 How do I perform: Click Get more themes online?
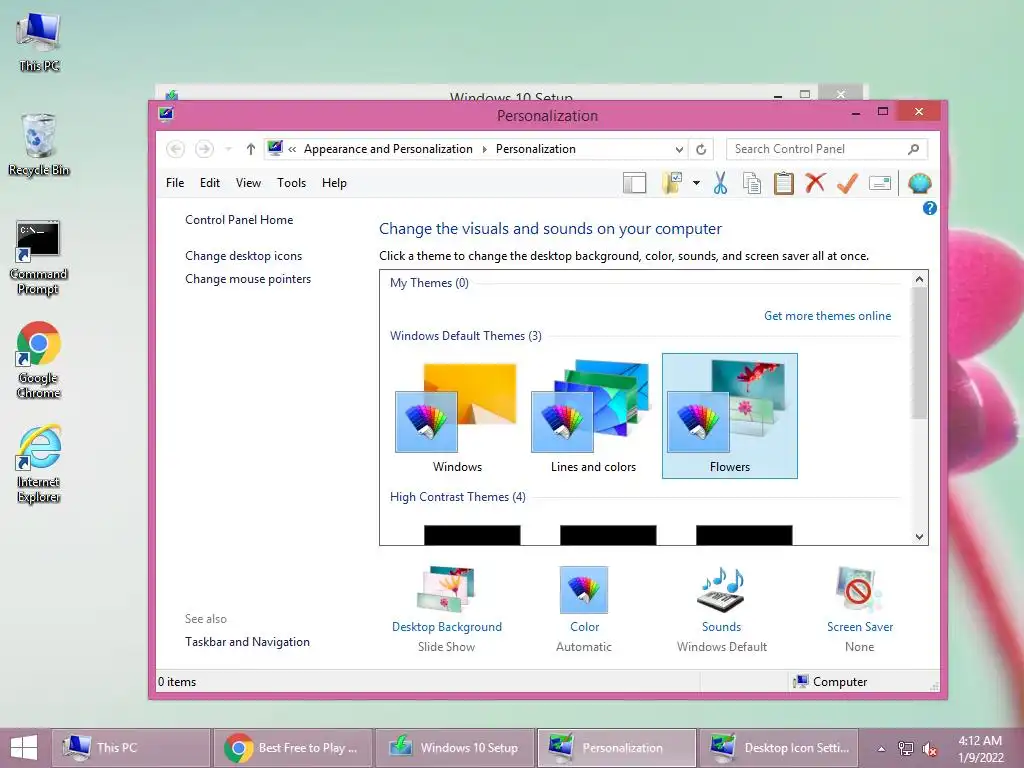pos(827,316)
